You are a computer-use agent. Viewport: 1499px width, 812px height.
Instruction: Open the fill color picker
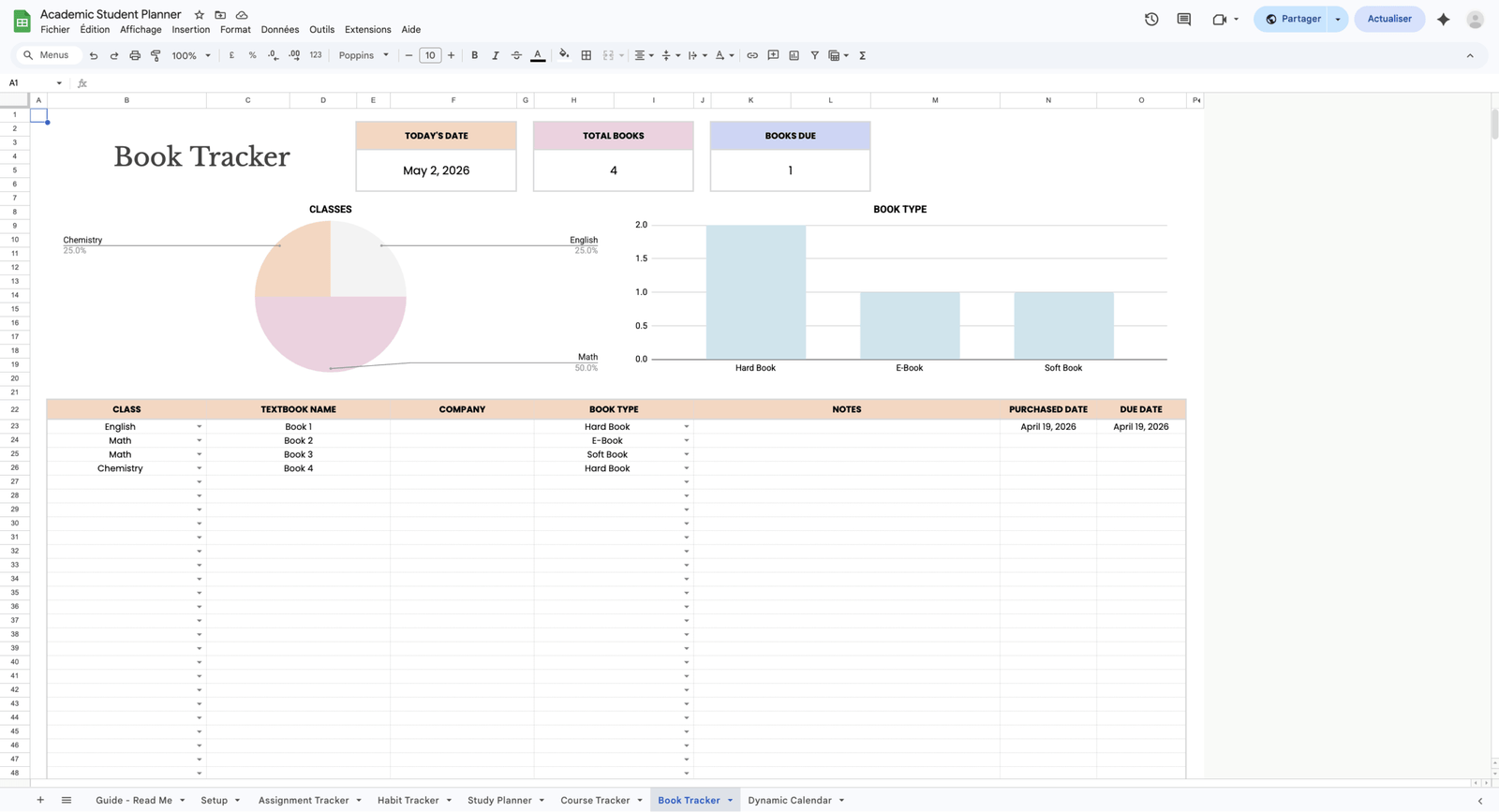pyautogui.click(x=564, y=56)
